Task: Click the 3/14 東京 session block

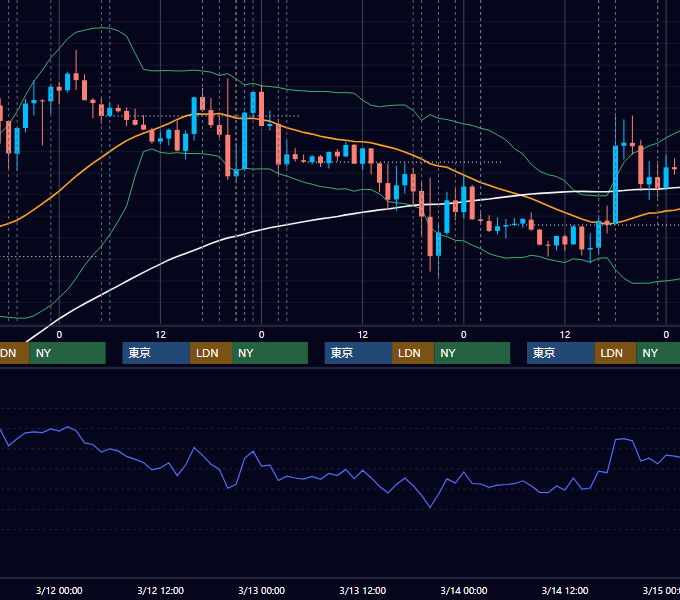Action: click(x=561, y=353)
